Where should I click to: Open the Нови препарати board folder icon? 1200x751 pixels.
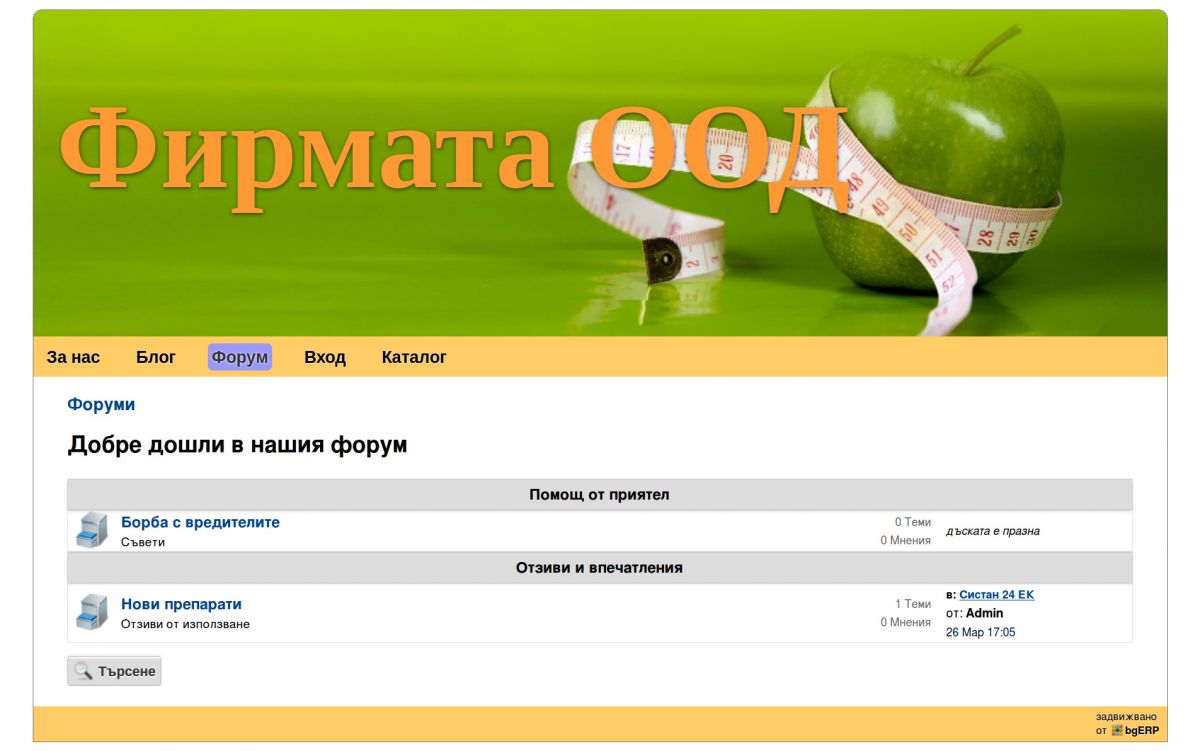click(92, 612)
